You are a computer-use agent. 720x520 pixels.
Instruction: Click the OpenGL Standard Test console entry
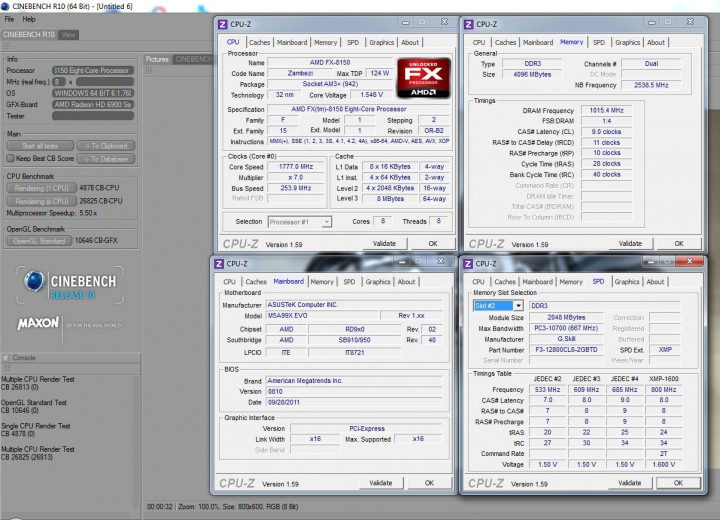tap(34, 406)
